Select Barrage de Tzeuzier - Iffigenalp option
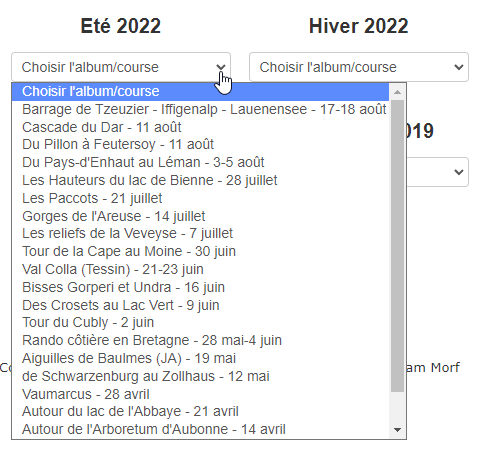Screen dimensions: 485x468 (200, 109)
